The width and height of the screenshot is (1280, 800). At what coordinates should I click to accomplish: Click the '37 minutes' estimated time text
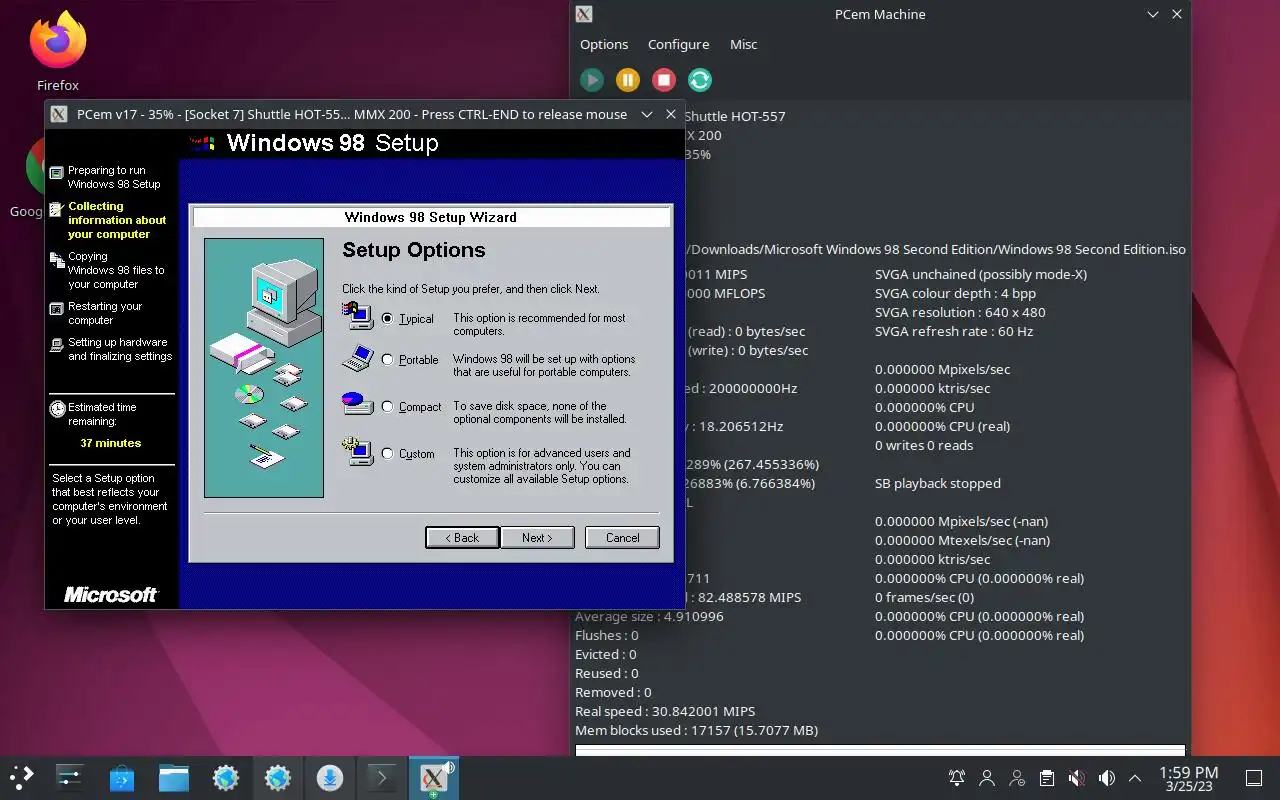click(x=110, y=443)
